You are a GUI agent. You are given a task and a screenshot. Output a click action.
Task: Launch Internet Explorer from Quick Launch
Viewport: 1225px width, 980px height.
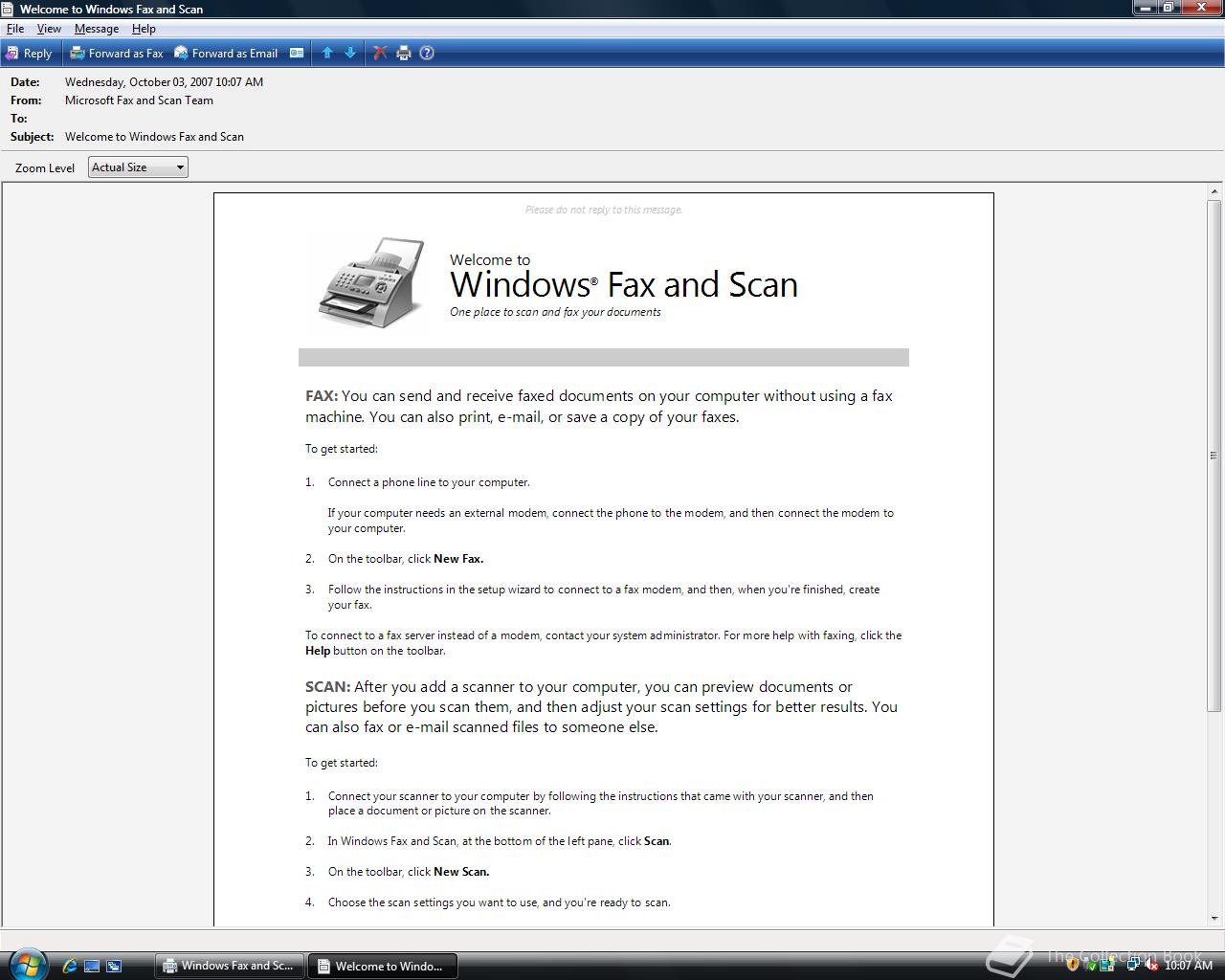point(69,966)
